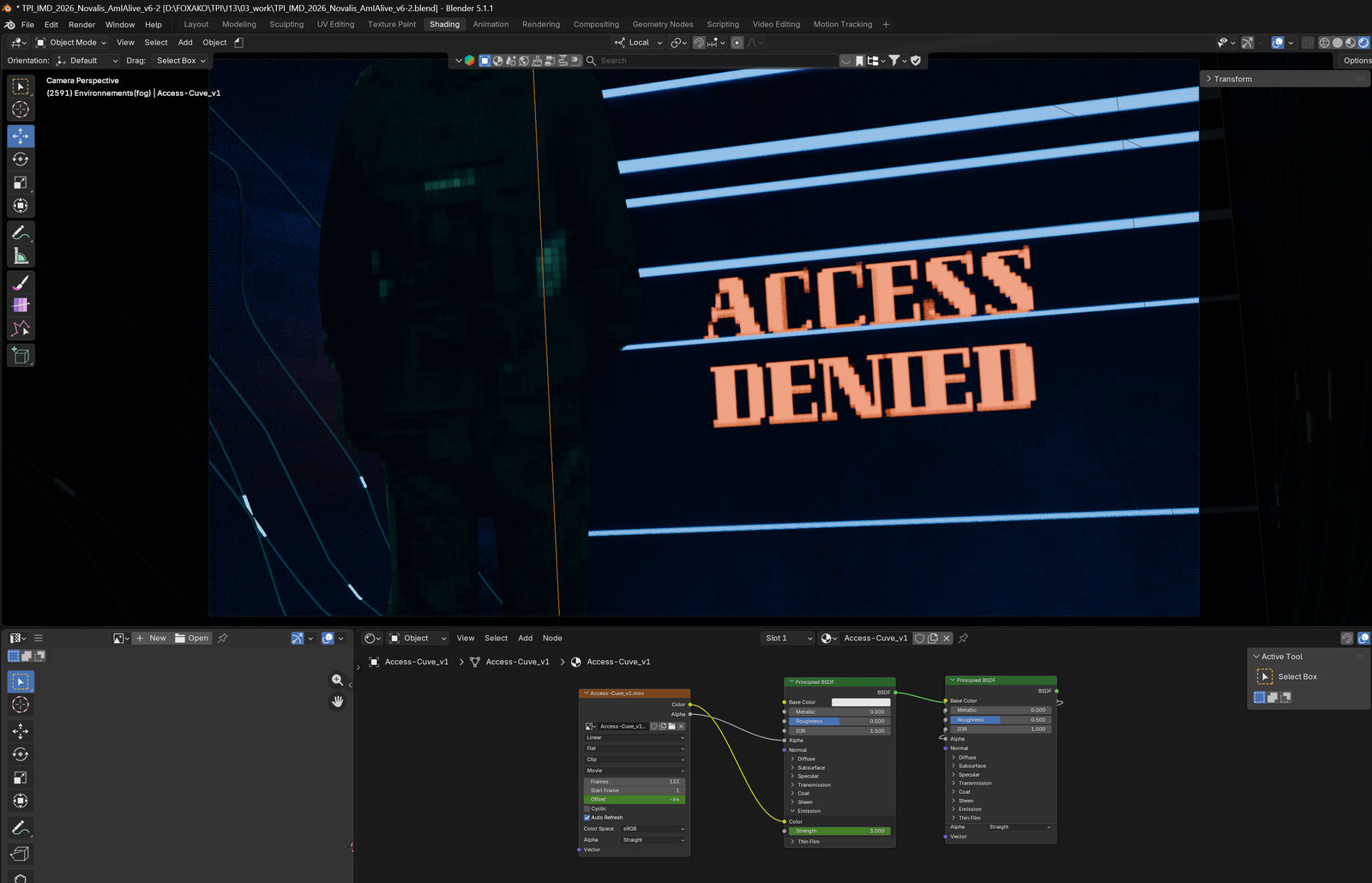
Task: Click the zoom magnifier in image editor
Action: 338,680
